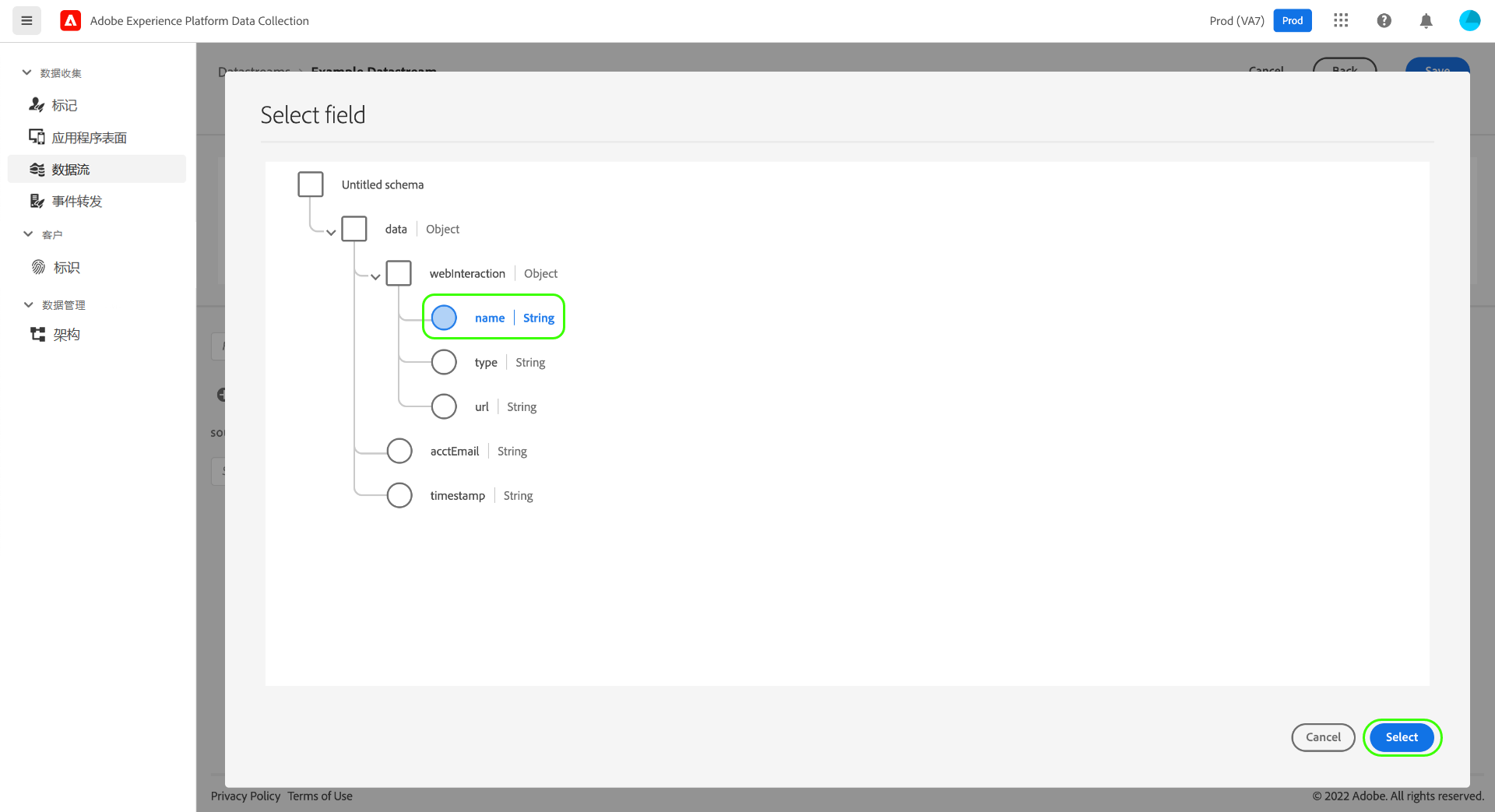Viewport: 1495px width, 812px height.
Task: Check the data Object checkbox
Action: 354,229
